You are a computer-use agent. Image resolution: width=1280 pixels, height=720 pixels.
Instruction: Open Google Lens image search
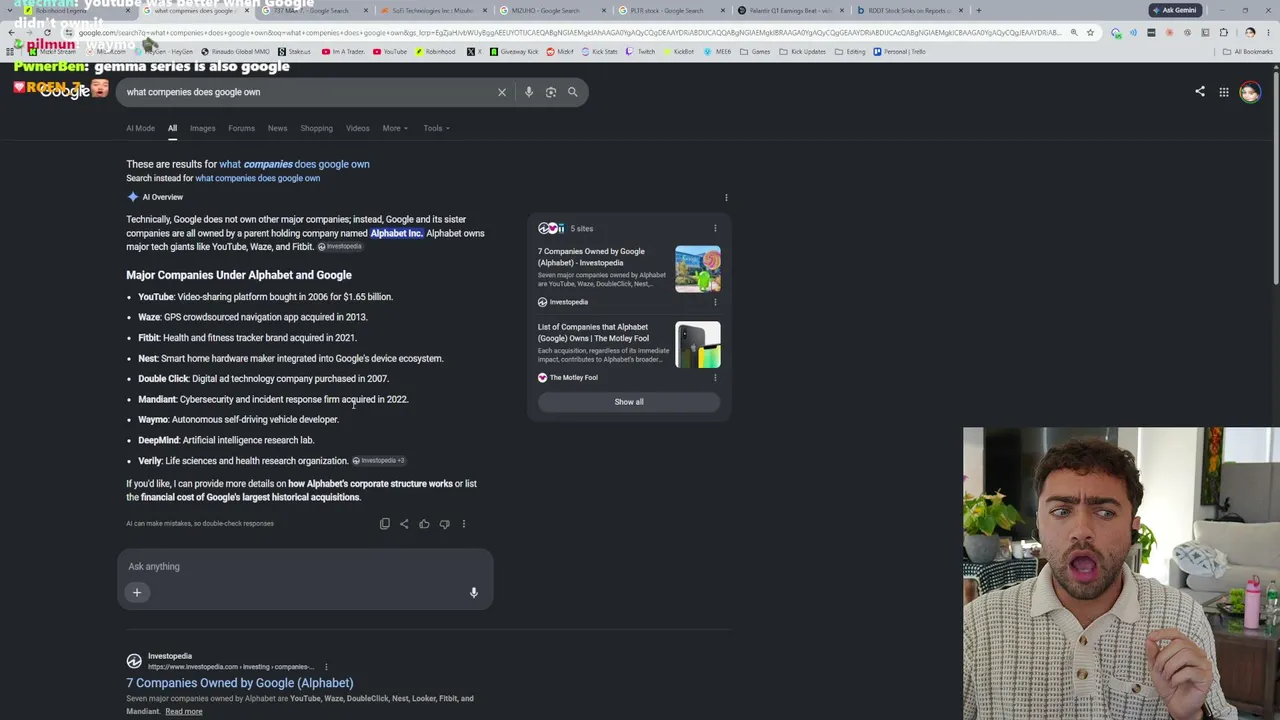coord(551,92)
